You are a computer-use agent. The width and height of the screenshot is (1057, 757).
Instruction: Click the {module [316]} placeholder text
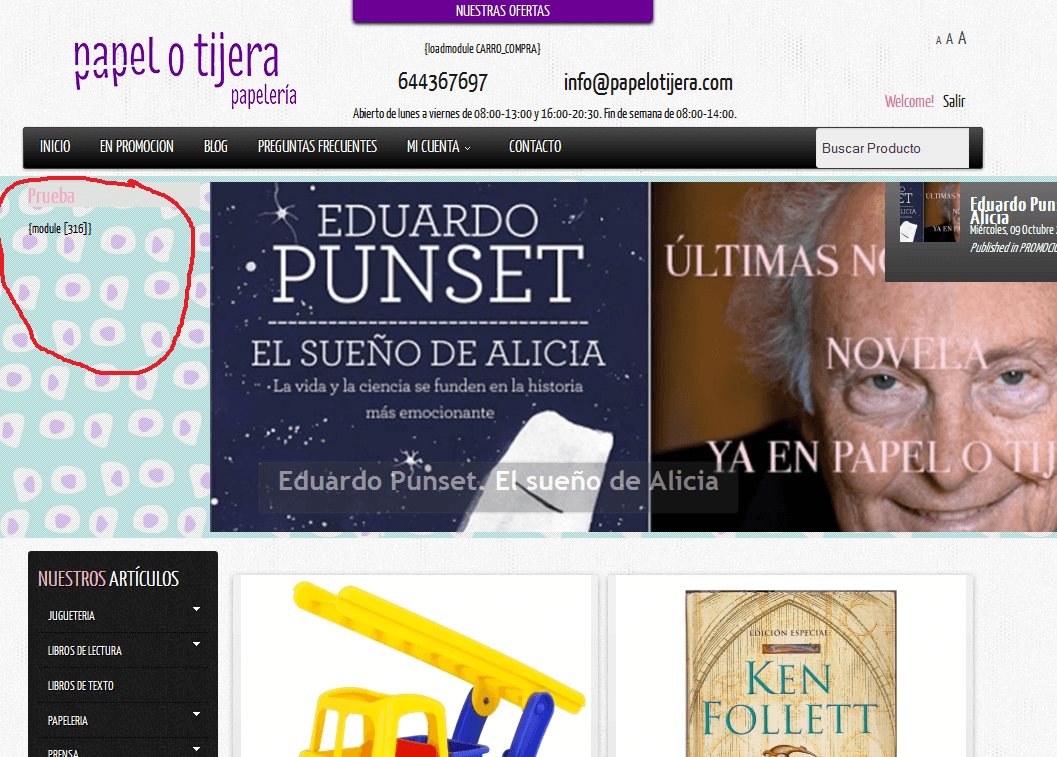tap(60, 229)
